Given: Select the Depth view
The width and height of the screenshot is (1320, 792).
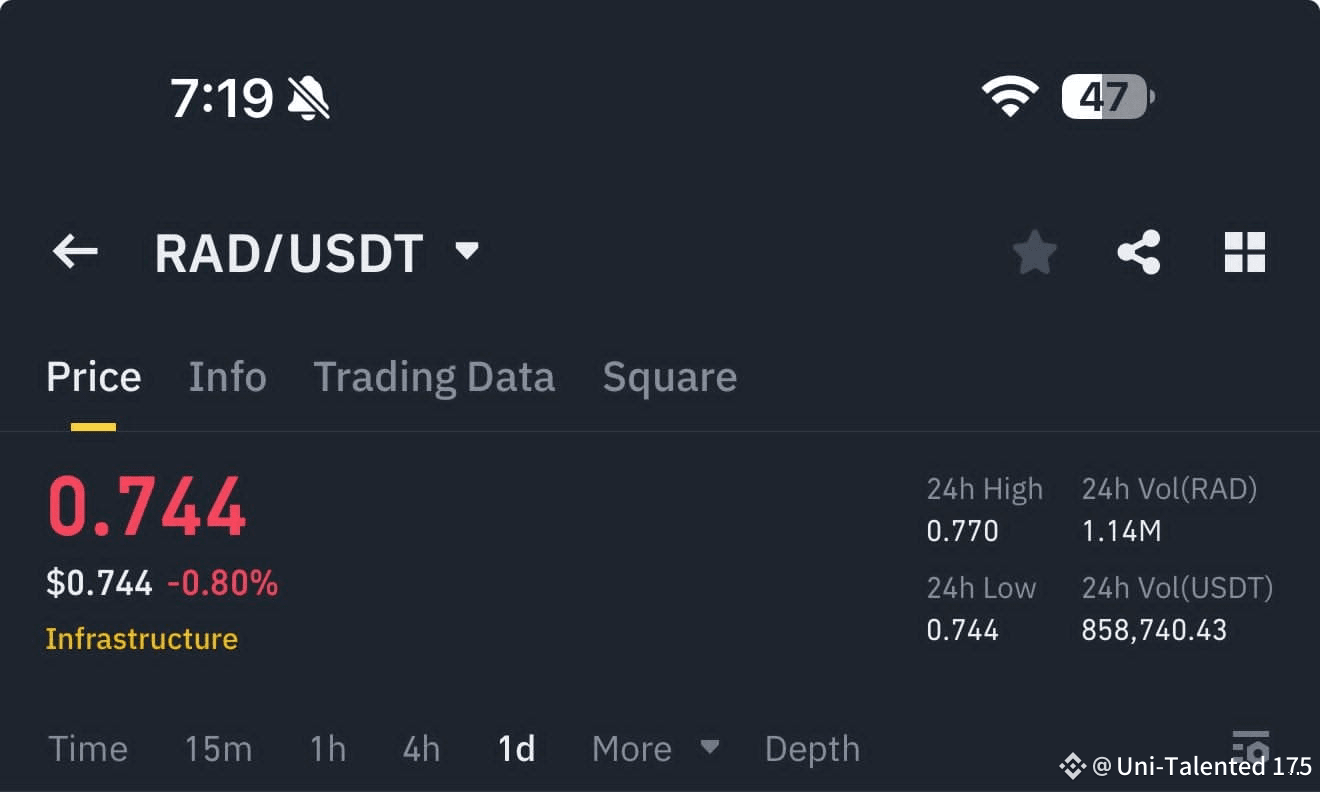Looking at the screenshot, I should coord(811,748).
